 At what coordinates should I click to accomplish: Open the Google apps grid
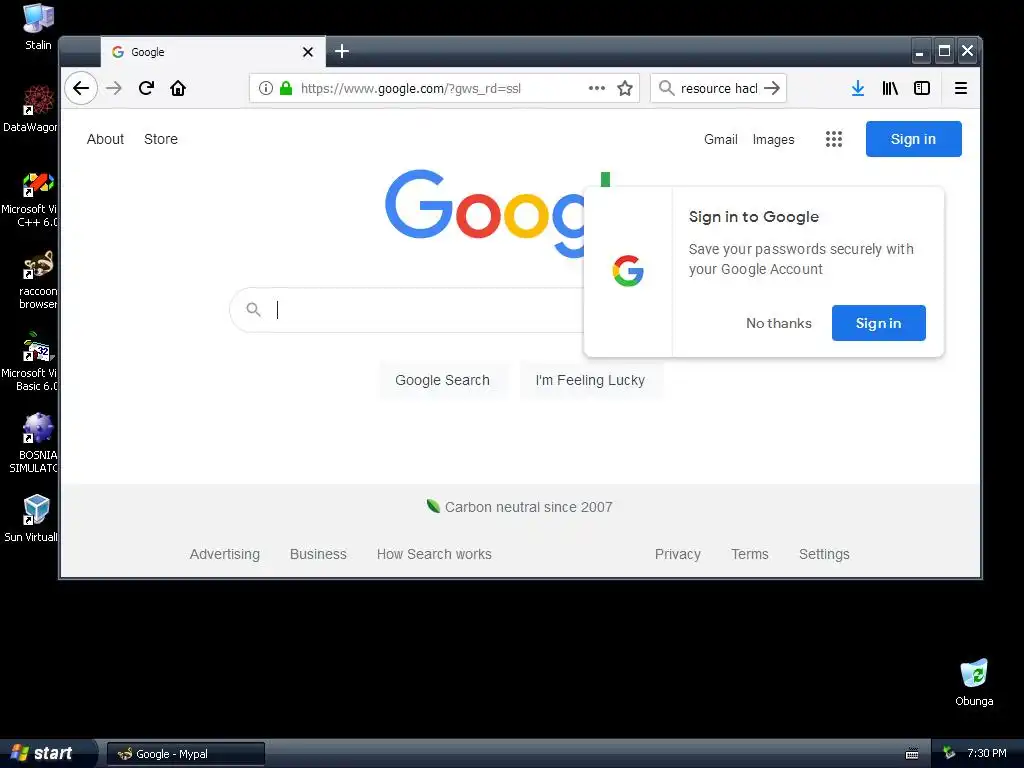(x=834, y=139)
